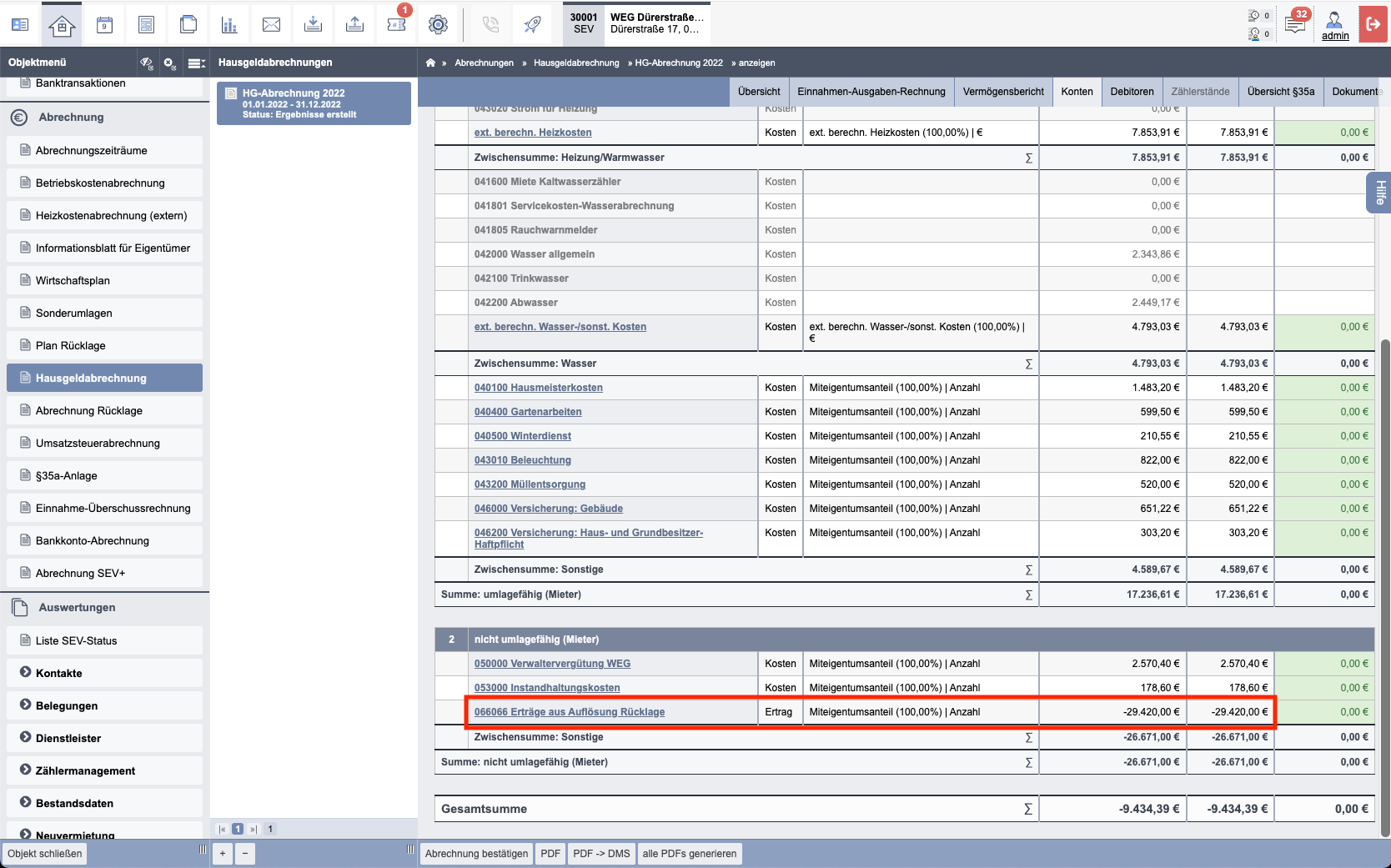Click Objekt schließen button

[45, 854]
